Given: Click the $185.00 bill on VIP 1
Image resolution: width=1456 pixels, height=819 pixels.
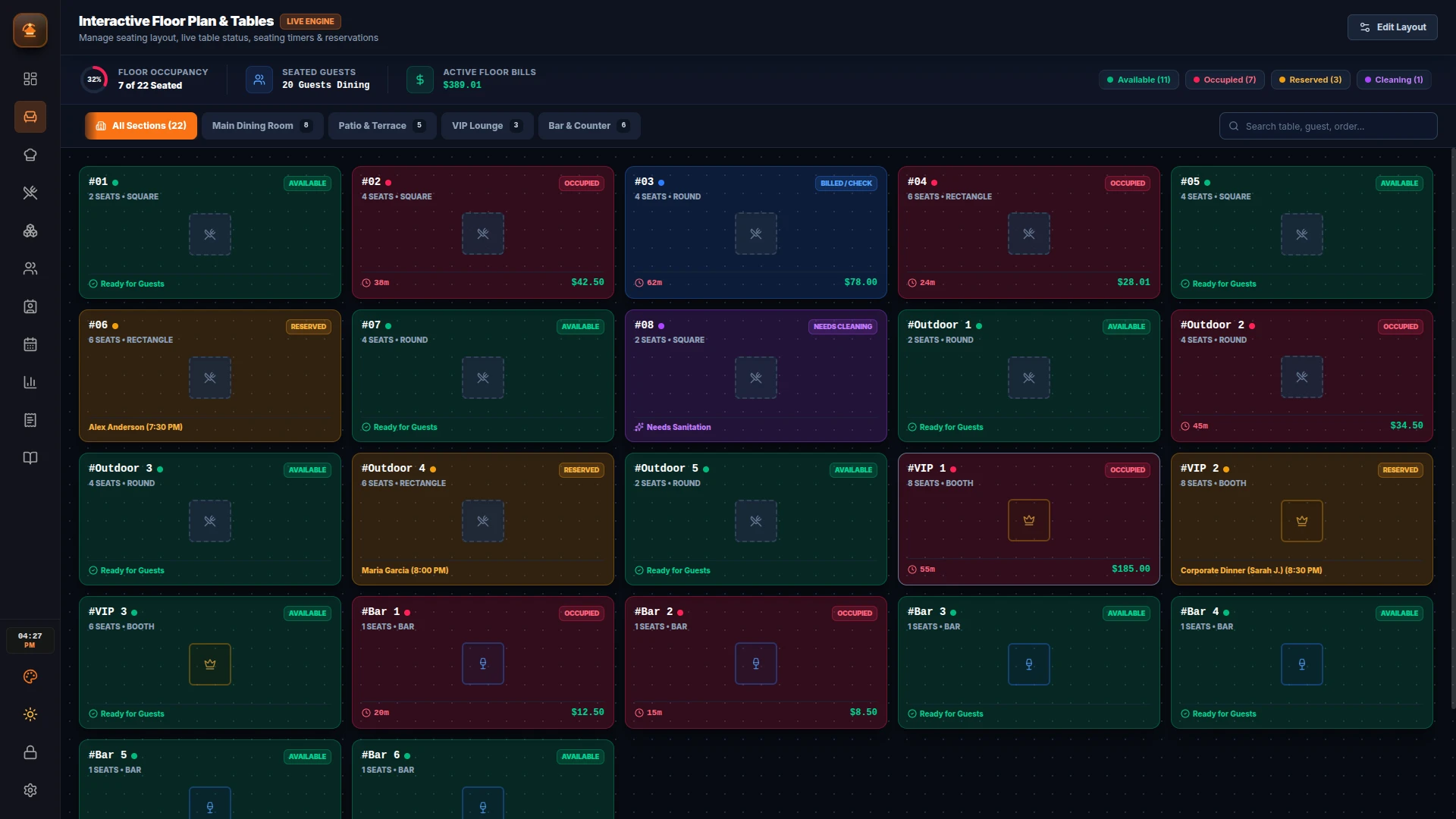Looking at the screenshot, I should [1131, 569].
